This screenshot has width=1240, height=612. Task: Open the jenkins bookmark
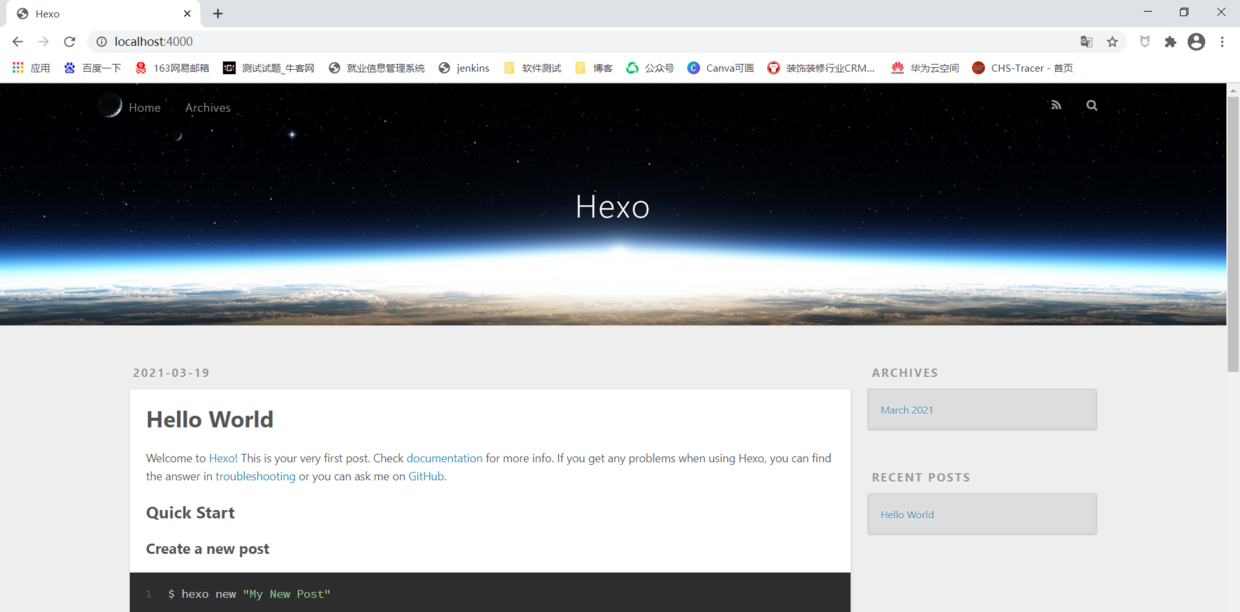464,68
